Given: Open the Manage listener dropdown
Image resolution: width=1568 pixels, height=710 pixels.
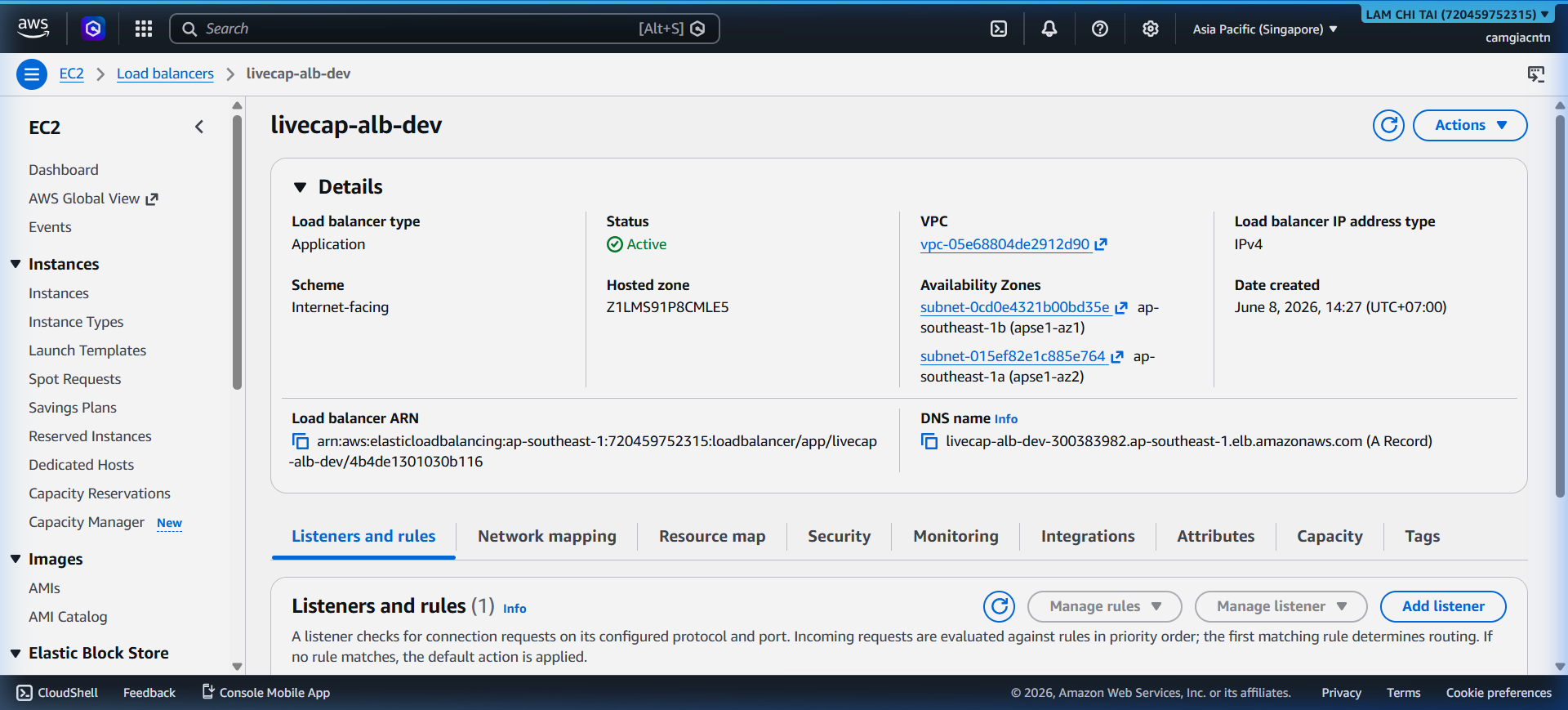Looking at the screenshot, I should coord(1281,606).
